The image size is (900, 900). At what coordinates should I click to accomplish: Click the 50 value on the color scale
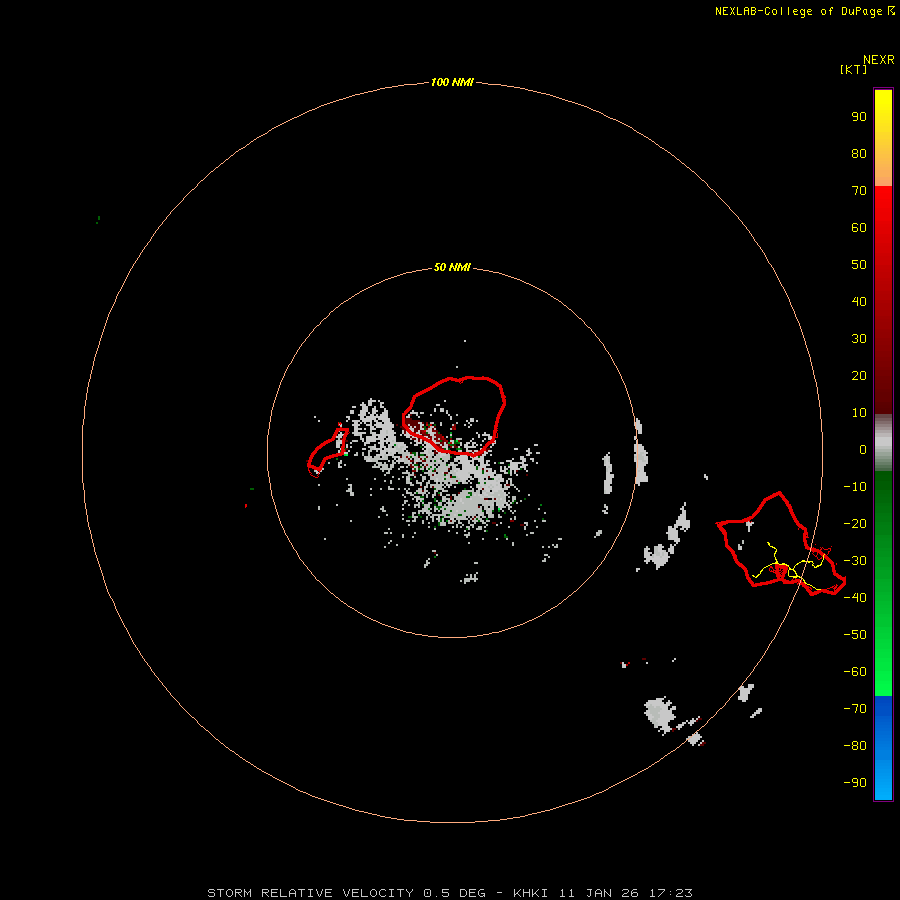pyautogui.click(x=859, y=265)
